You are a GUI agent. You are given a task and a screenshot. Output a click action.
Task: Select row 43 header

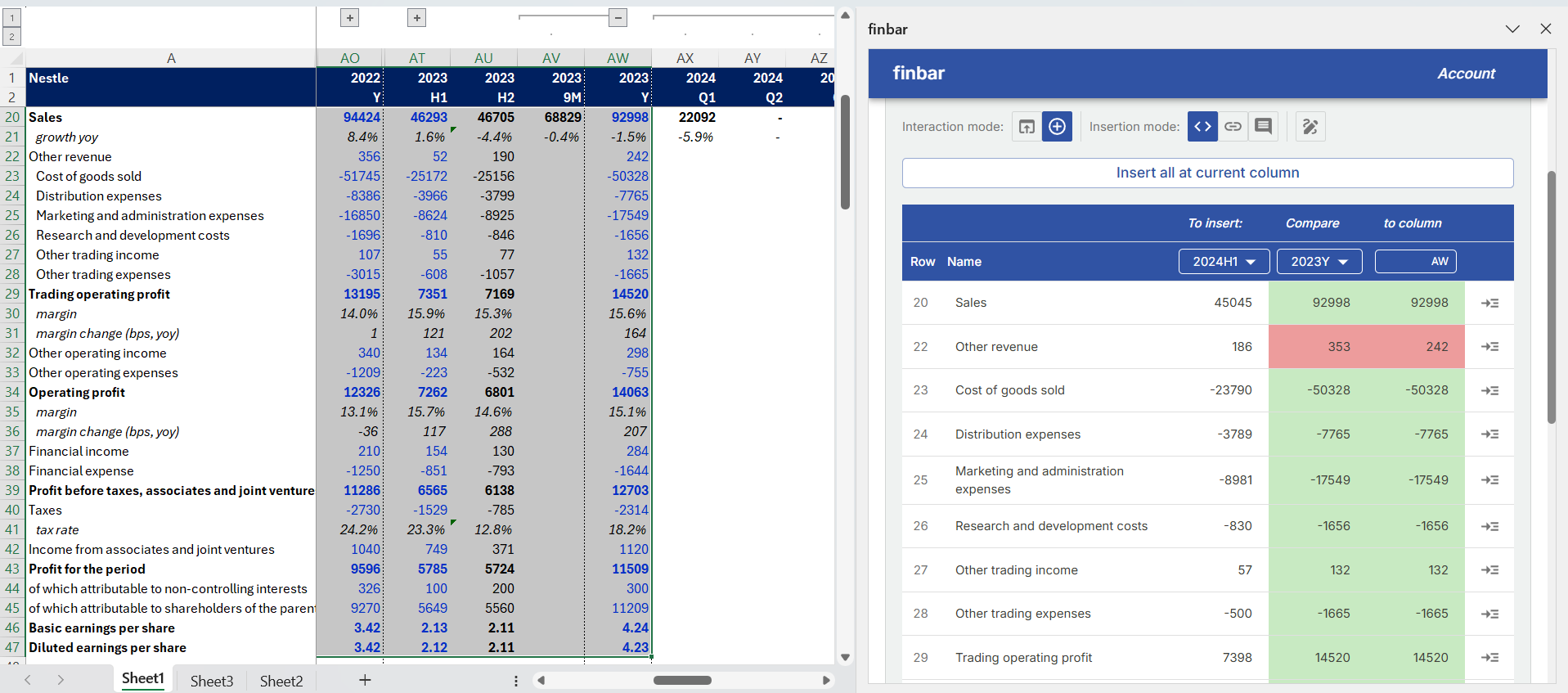tap(12, 569)
